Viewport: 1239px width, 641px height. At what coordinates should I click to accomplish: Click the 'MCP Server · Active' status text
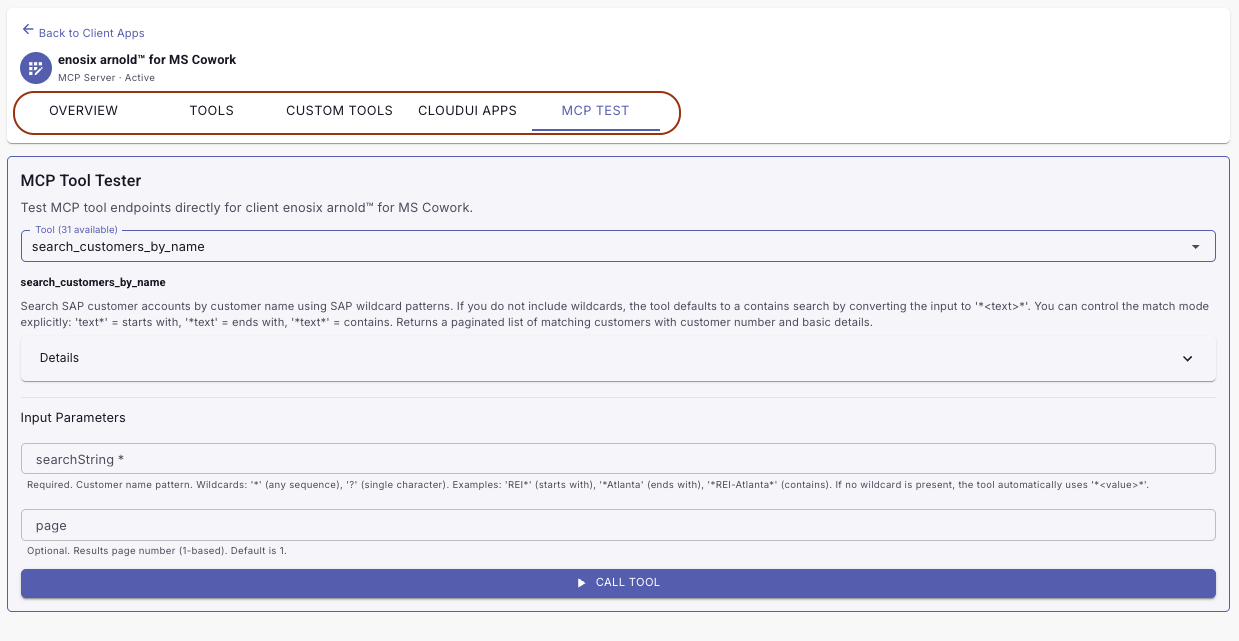click(106, 77)
